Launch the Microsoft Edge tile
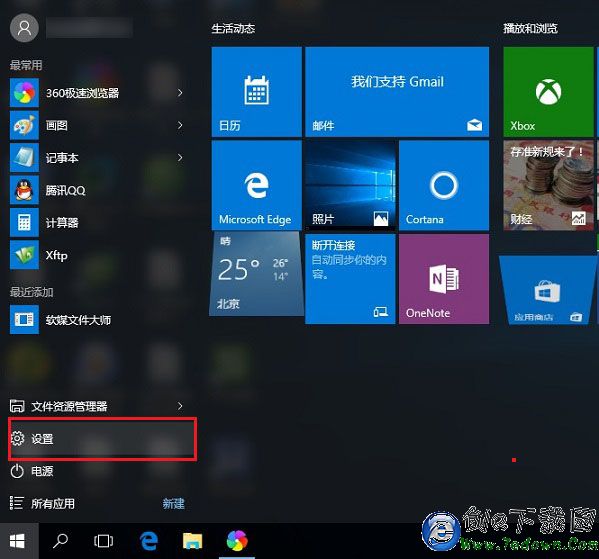This screenshot has width=599, height=559. click(x=256, y=185)
